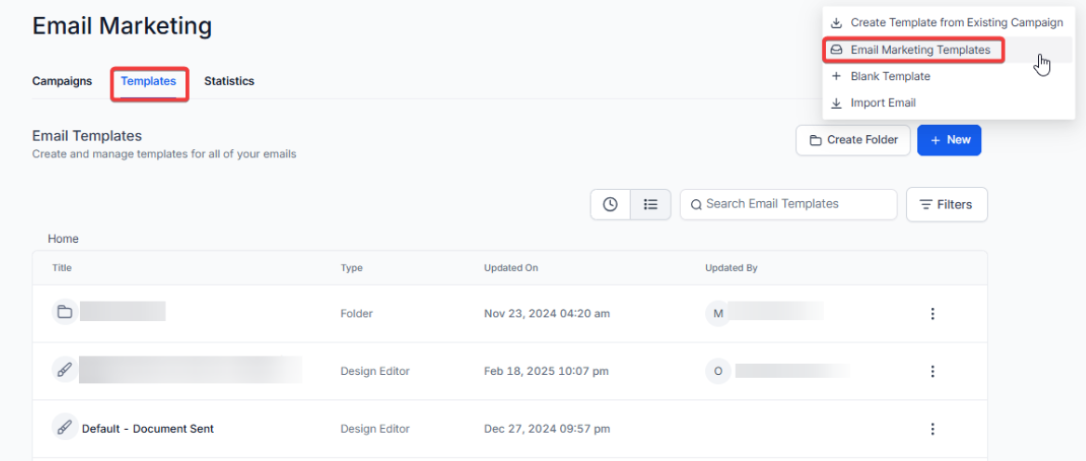This screenshot has width=1086, height=461.
Task: Open the Campaigns tab
Action: (62, 81)
